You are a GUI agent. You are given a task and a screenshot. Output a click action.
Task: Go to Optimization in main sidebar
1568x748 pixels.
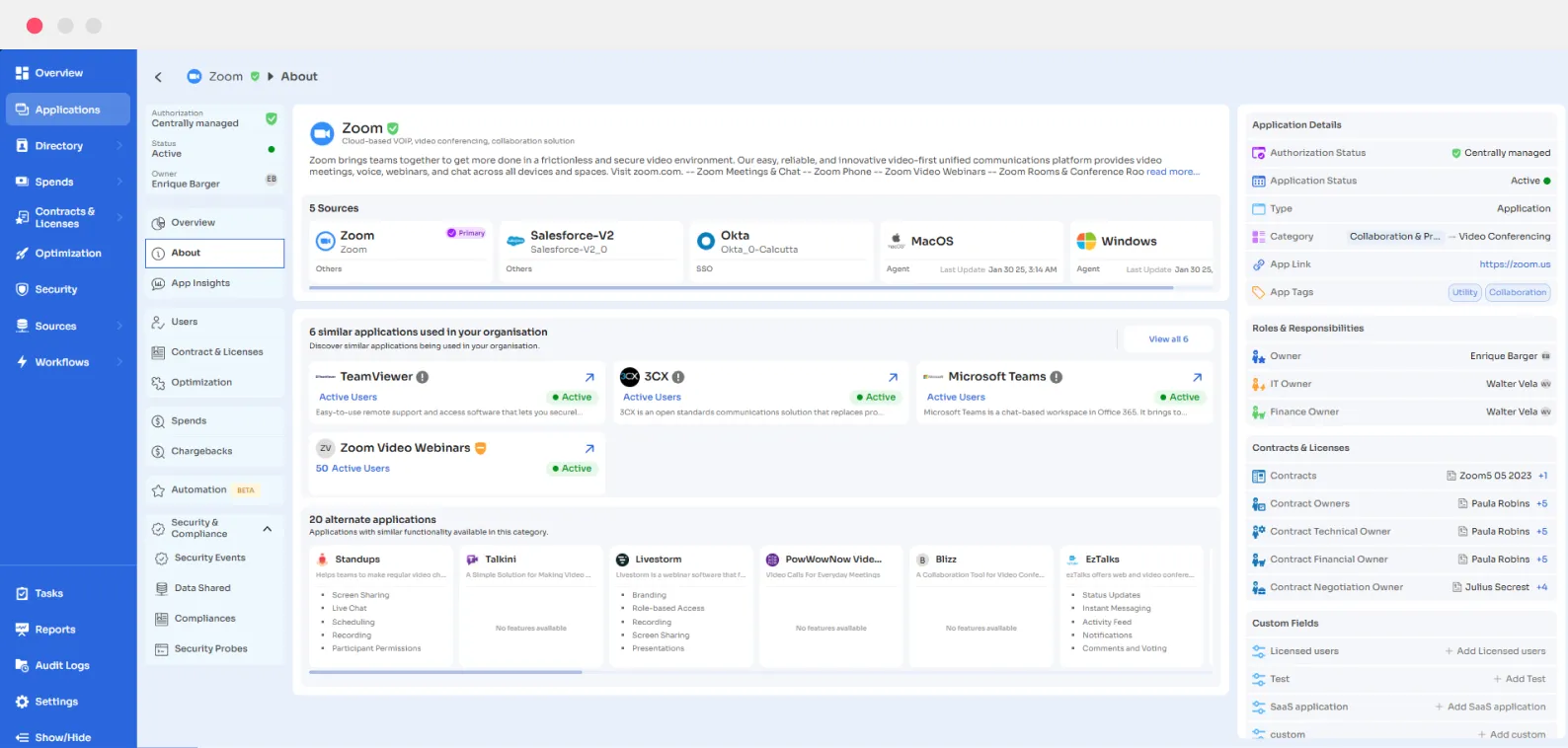click(x=68, y=254)
